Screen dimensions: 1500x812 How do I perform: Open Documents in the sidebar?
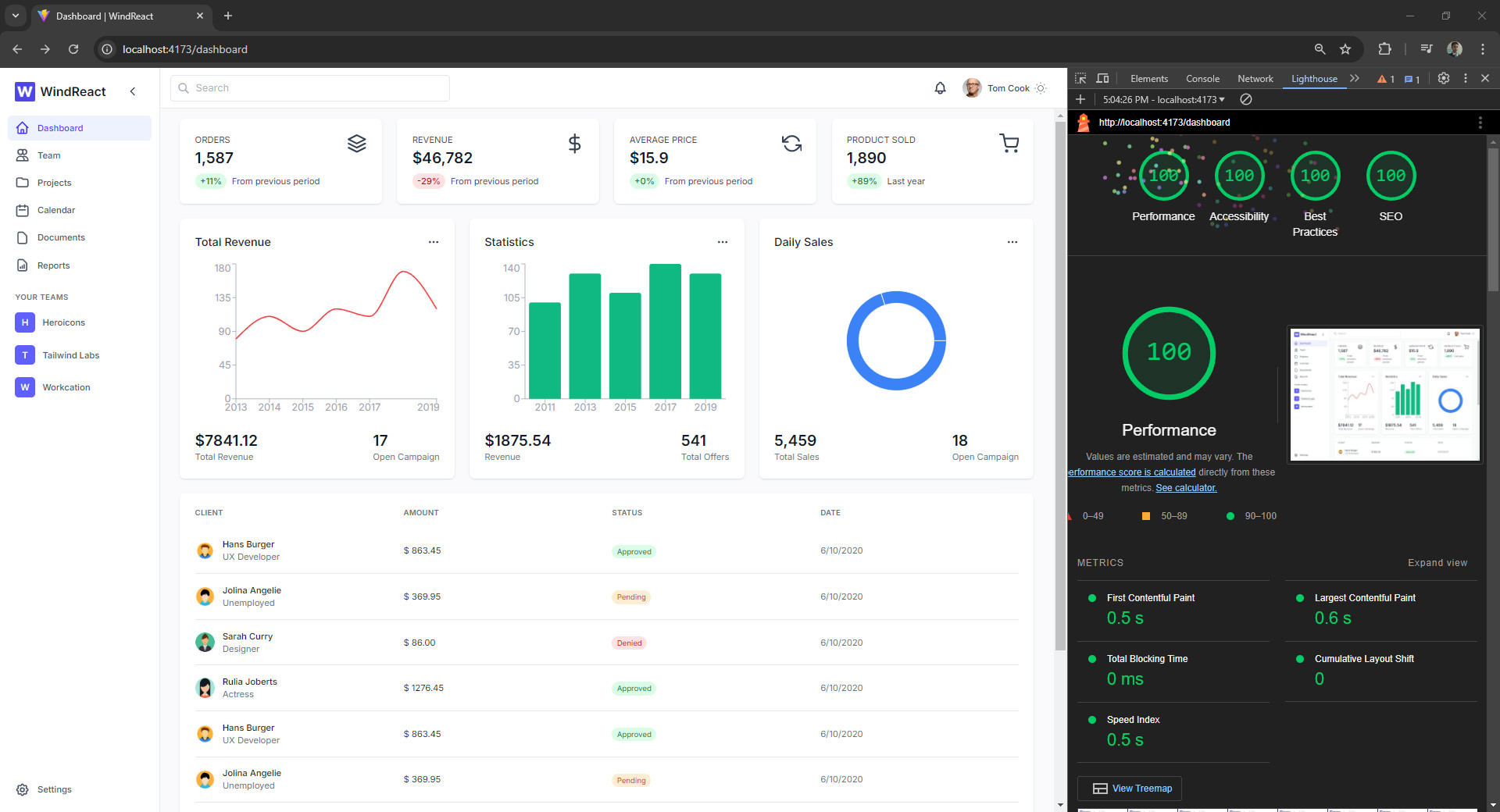point(80,237)
